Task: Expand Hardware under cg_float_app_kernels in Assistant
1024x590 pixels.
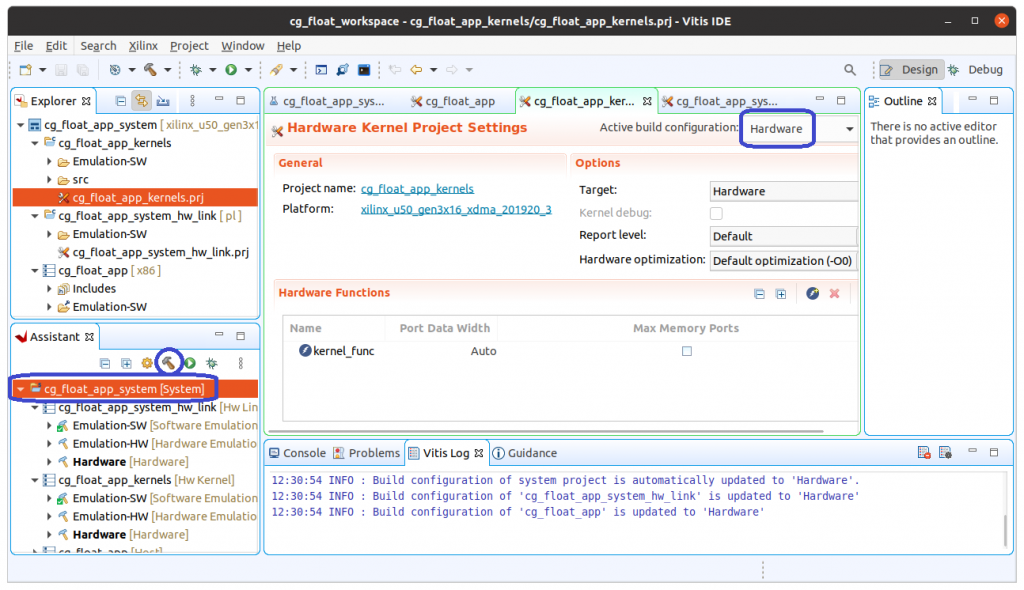Action: tap(49, 534)
